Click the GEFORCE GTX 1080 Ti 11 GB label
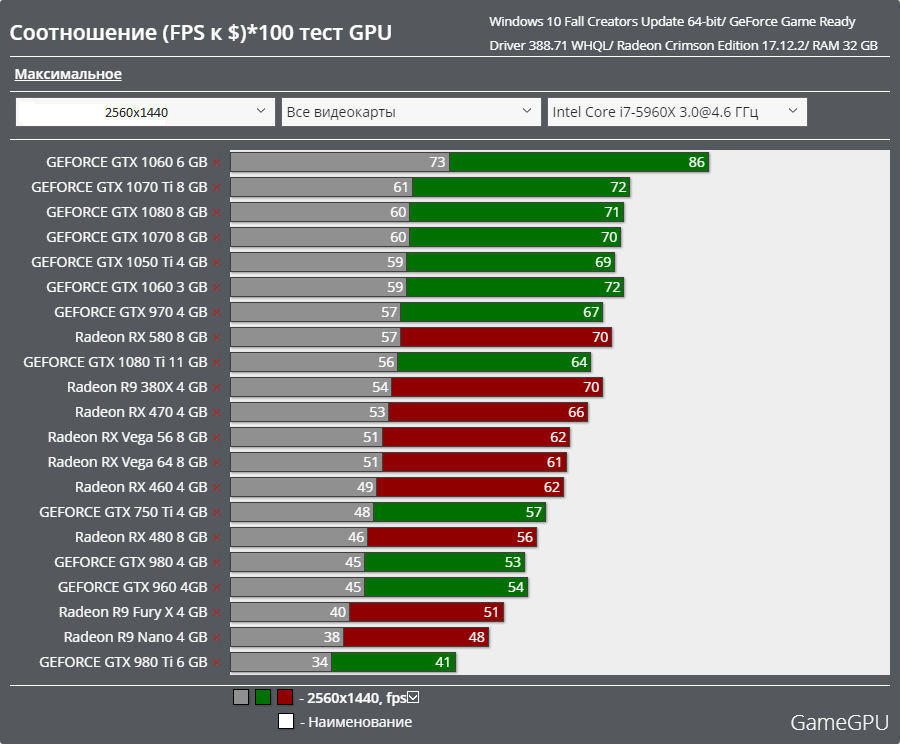900x744 pixels. [115, 362]
